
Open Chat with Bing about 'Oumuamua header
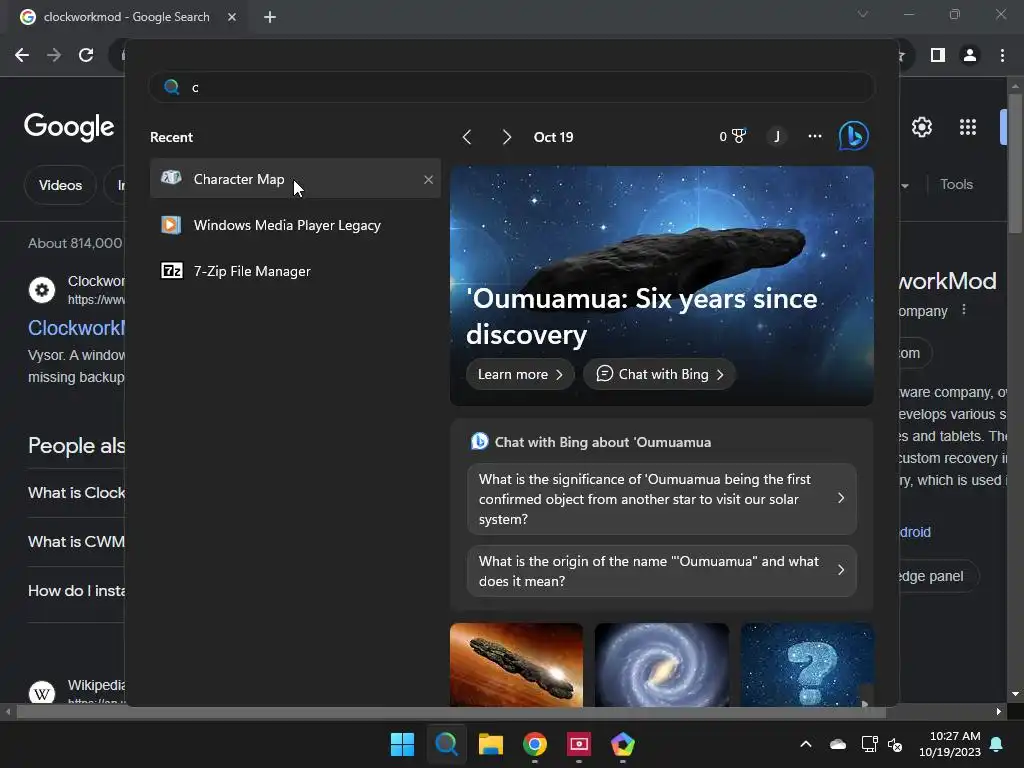(x=591, y=442)
